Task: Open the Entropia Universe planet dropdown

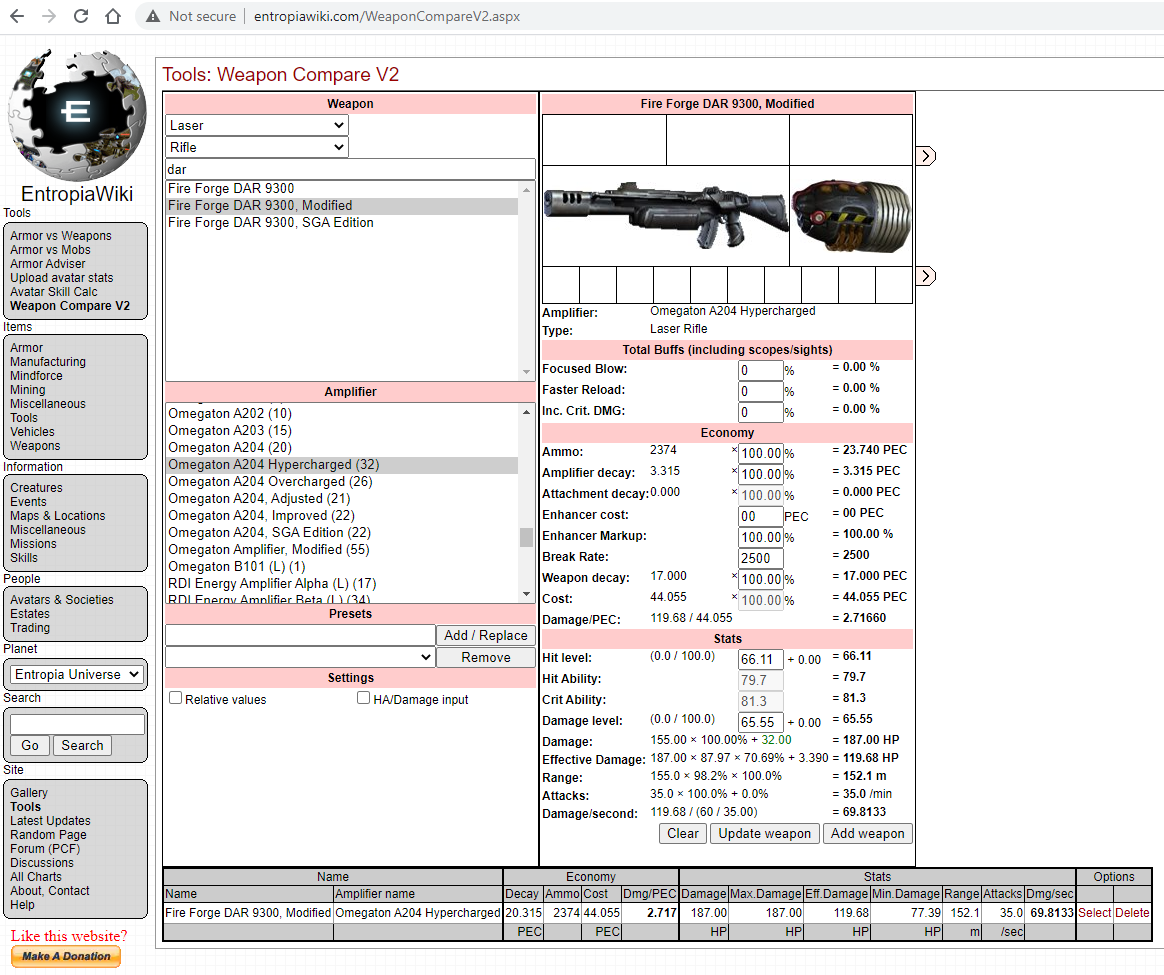Action: (x=76, y=674)
